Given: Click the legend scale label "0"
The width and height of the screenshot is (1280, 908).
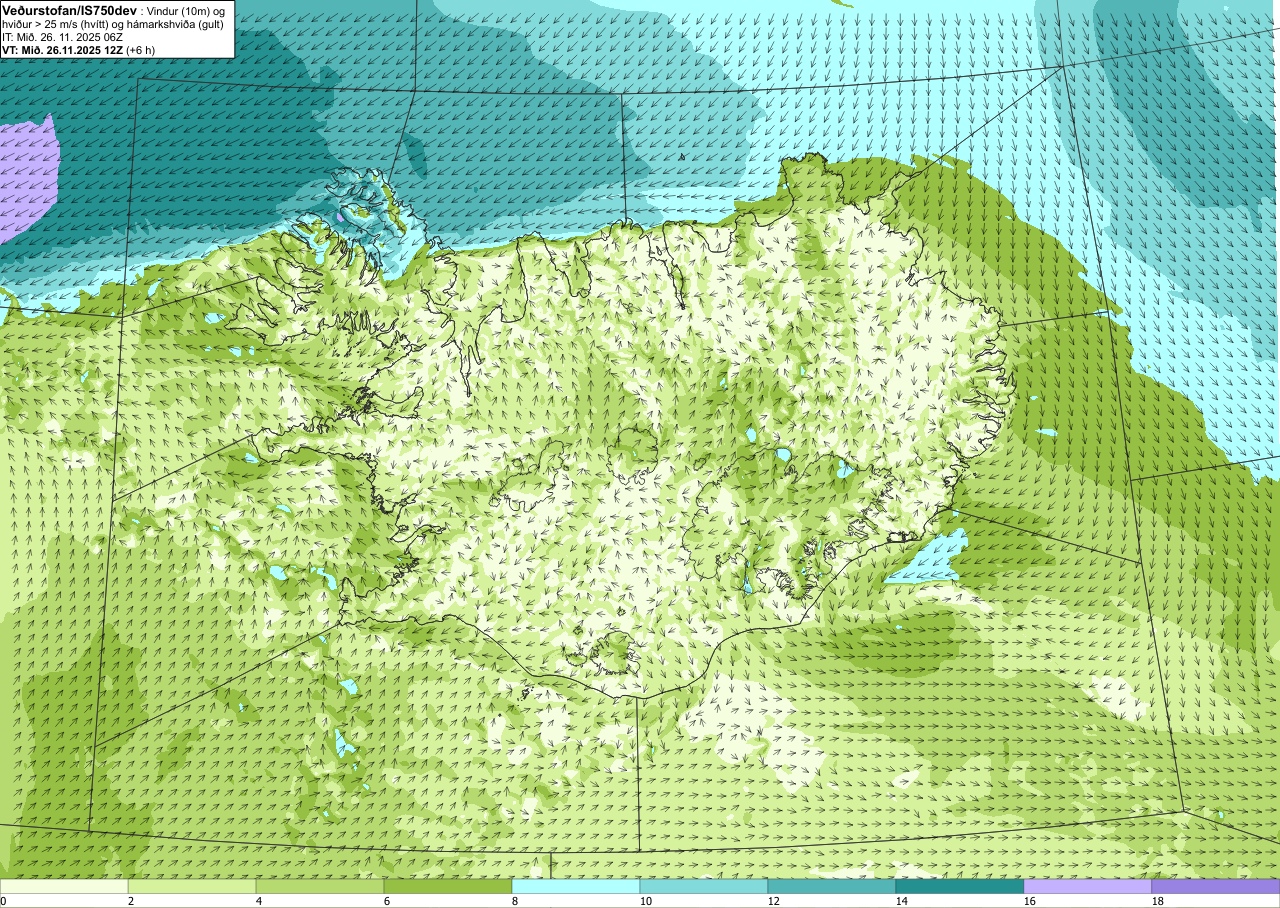Looking at the screenshot, I should click(x=3, y=901).
